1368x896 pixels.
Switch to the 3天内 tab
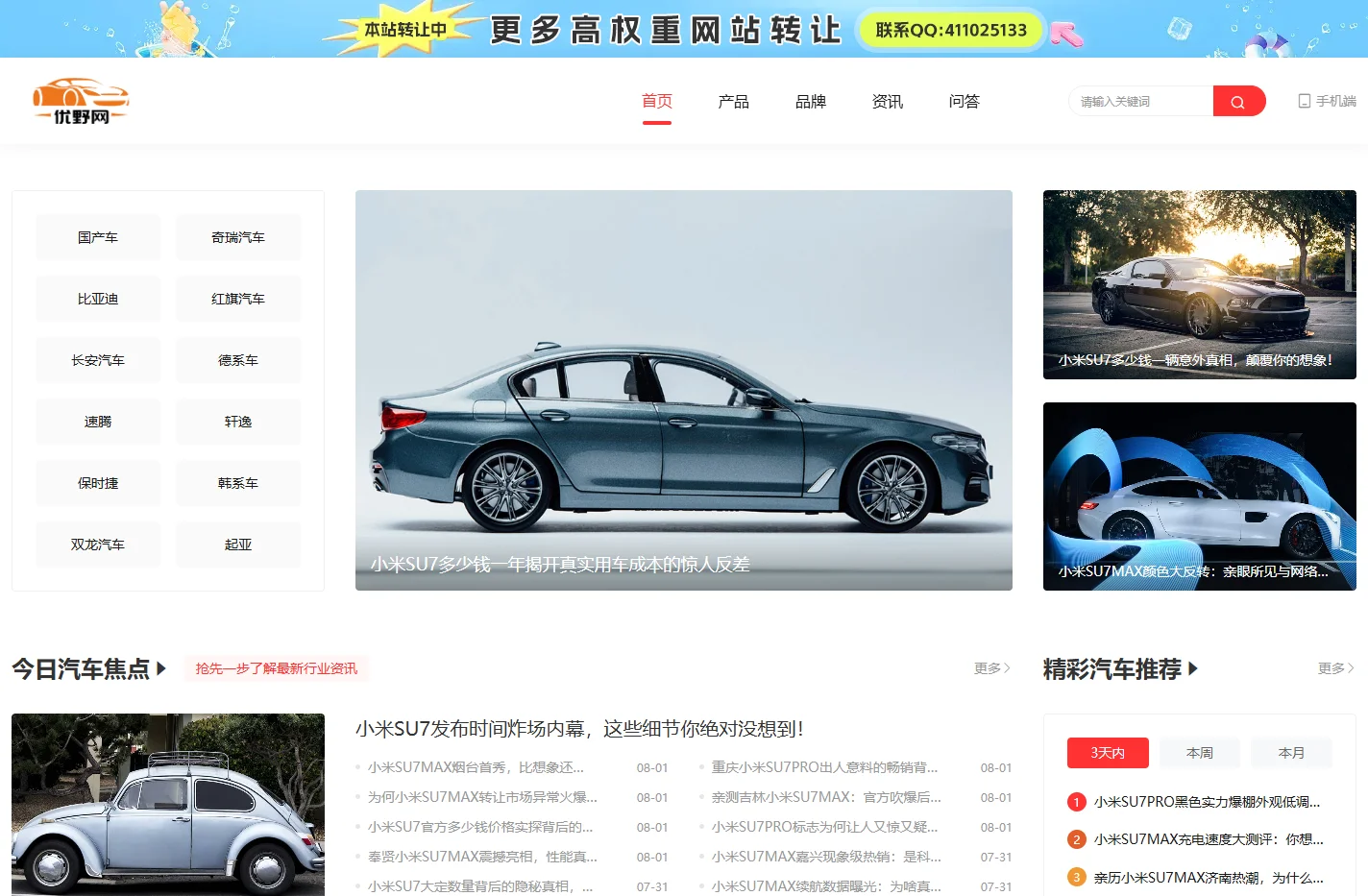click(x=1108, y=753)
